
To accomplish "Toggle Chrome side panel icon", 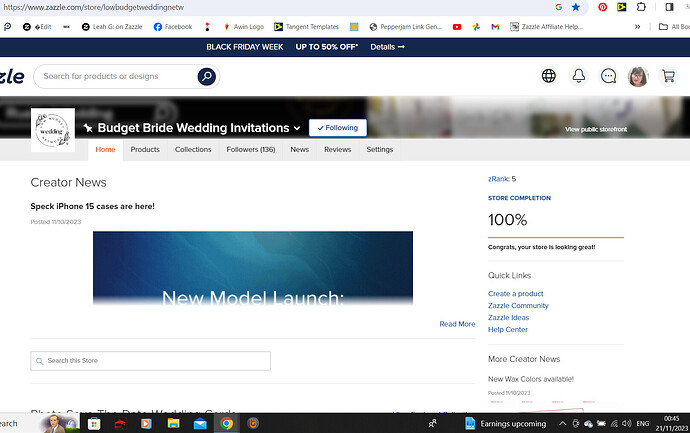I will [x=669, y=7].
